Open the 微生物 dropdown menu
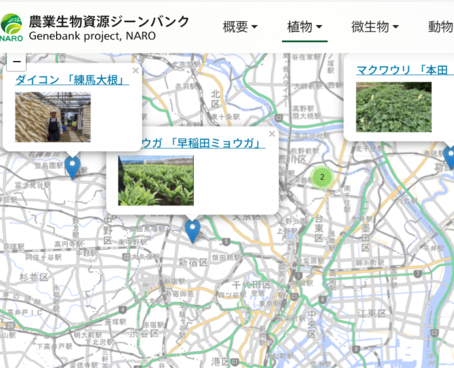 [375, 27]
